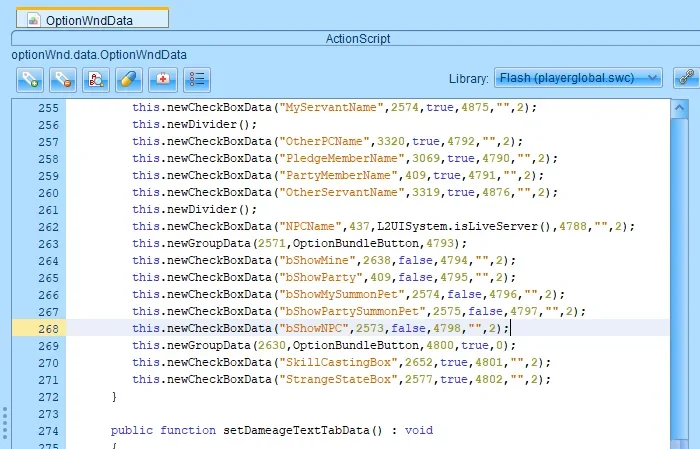Click the "PartyMemberName" string
700x449 pixels.
point(338,175)
